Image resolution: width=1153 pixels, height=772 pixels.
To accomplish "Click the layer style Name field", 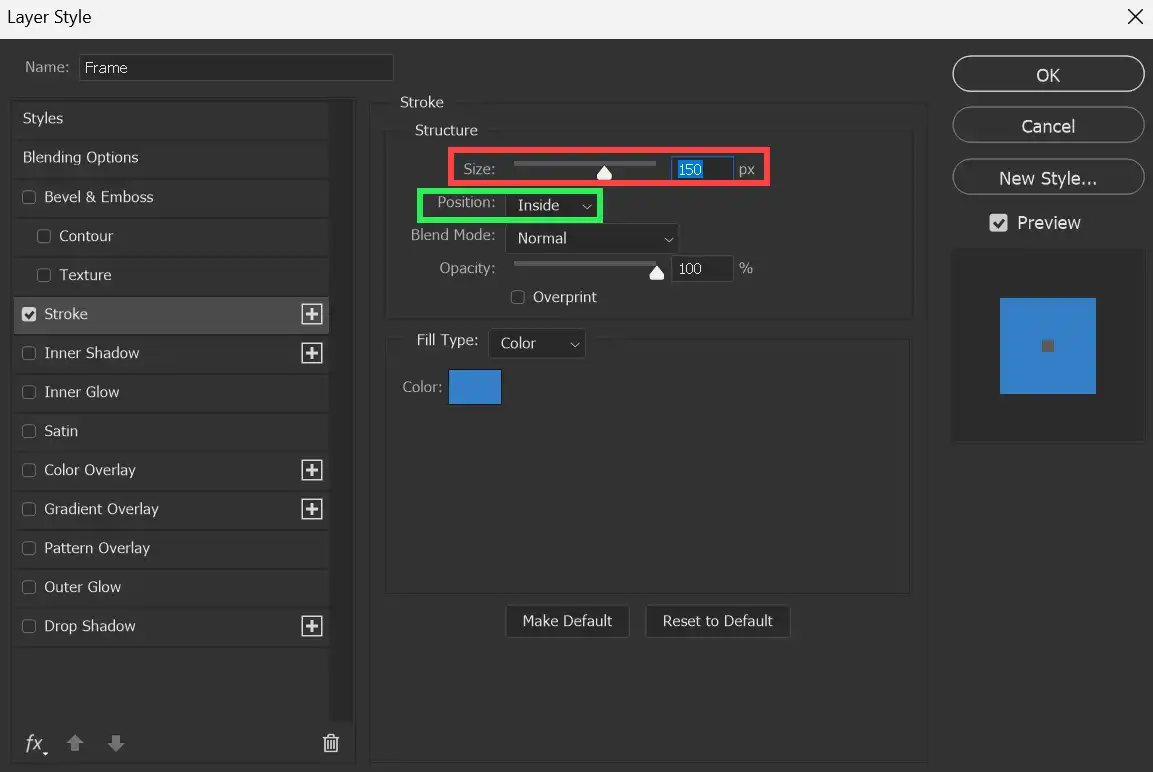I will [236, 67].
